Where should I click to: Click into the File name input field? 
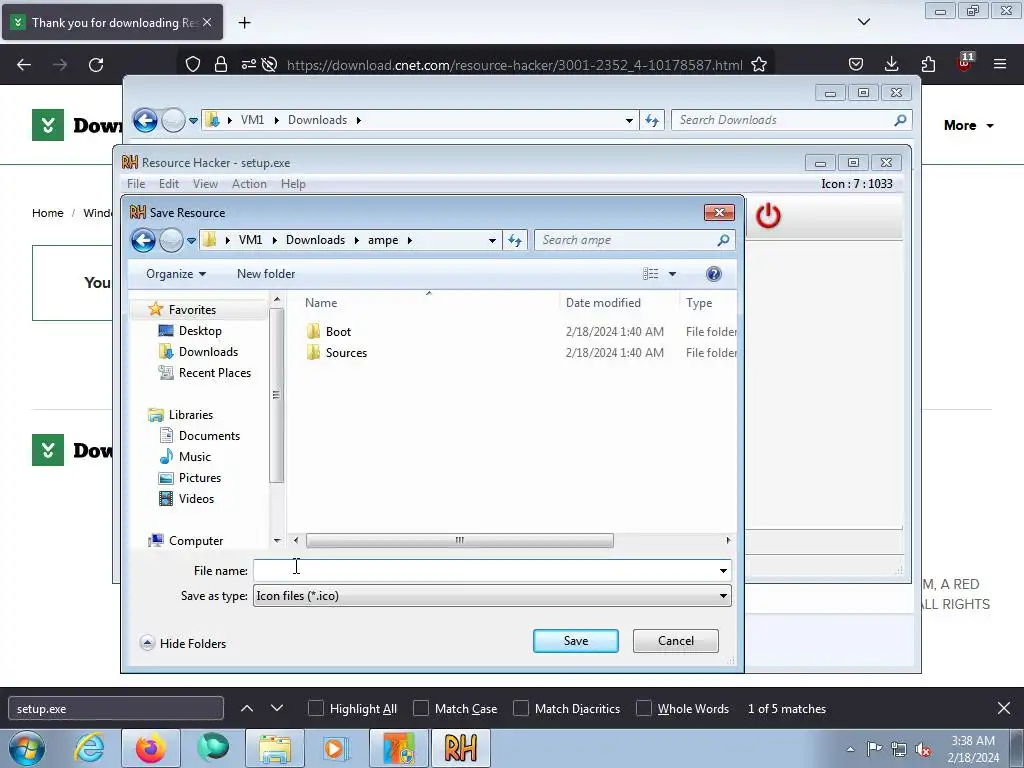point(483,571)
